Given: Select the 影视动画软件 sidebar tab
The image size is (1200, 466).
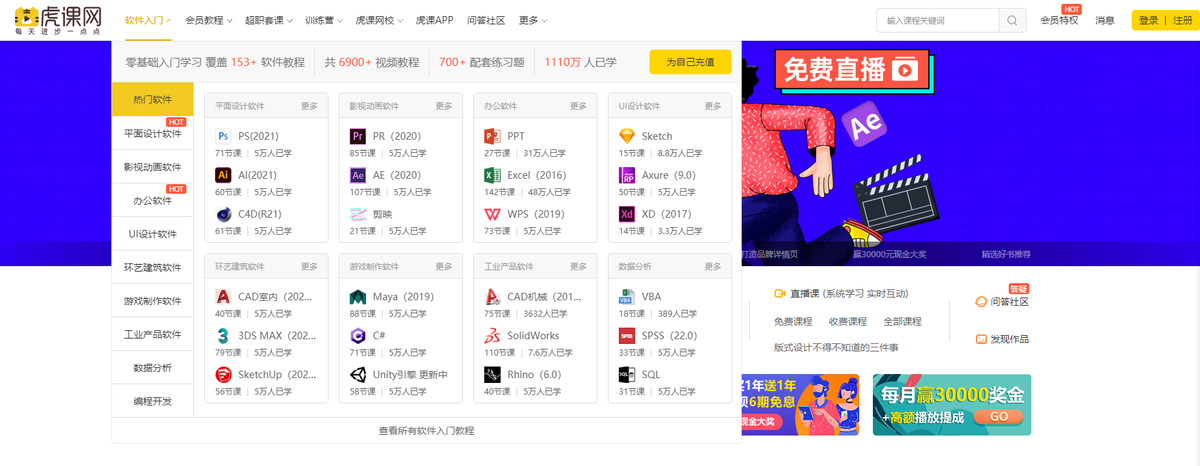Looking at the screenshot, I should point(153,167).
